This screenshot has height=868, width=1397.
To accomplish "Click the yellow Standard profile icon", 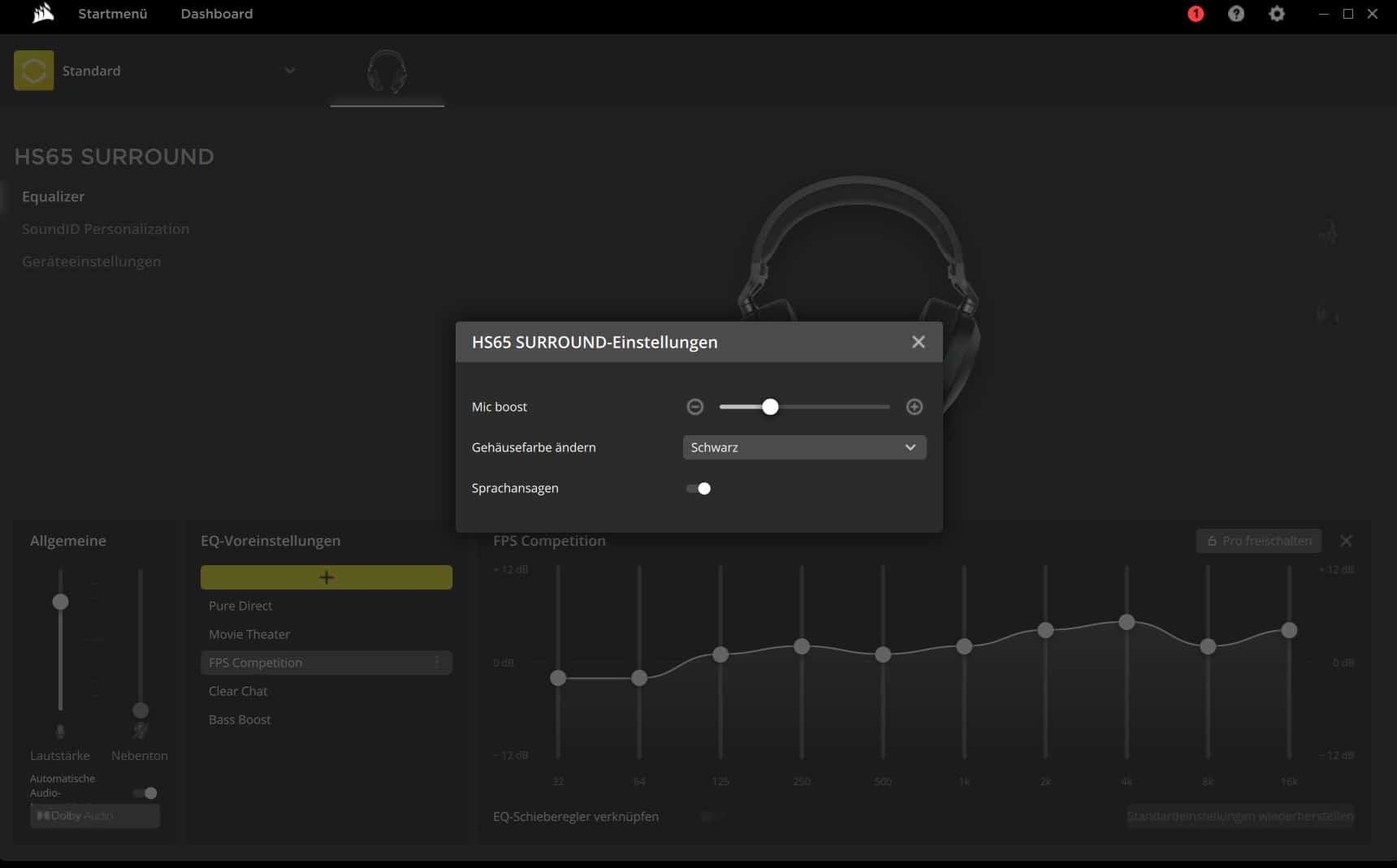I will (x=34, y=71).
